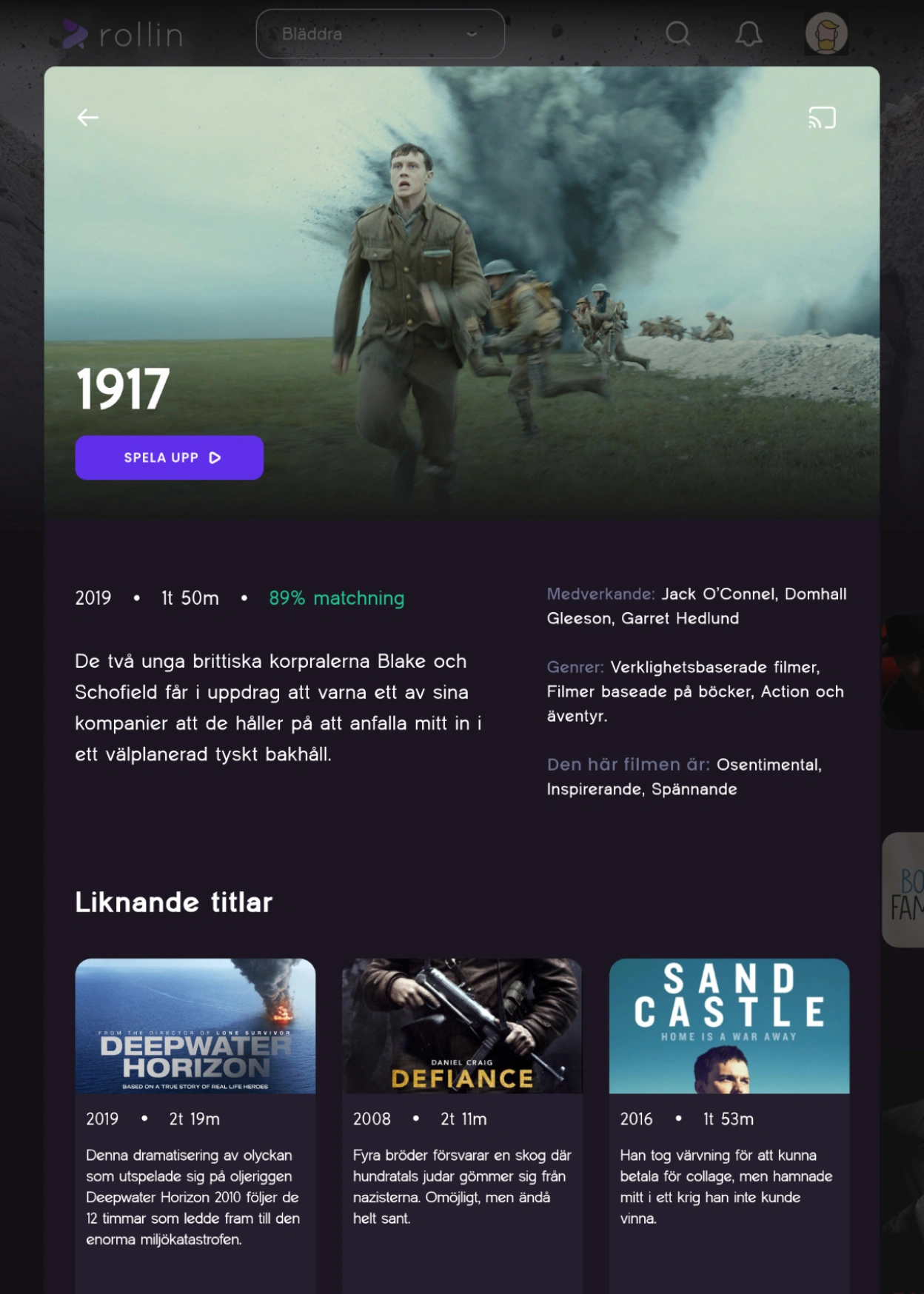
Task: Click the Bläddra dropdown chevron
Action: (472, 34)
